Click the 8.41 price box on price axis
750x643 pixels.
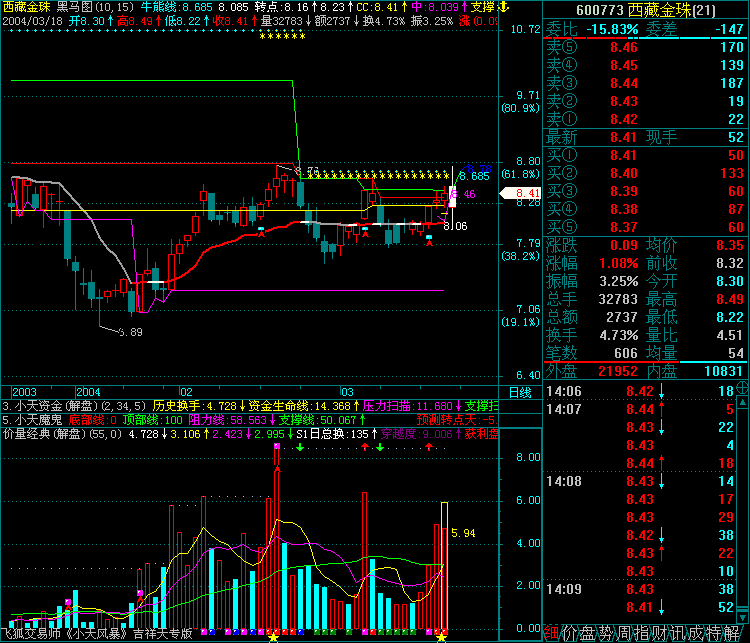click(529, 193)
